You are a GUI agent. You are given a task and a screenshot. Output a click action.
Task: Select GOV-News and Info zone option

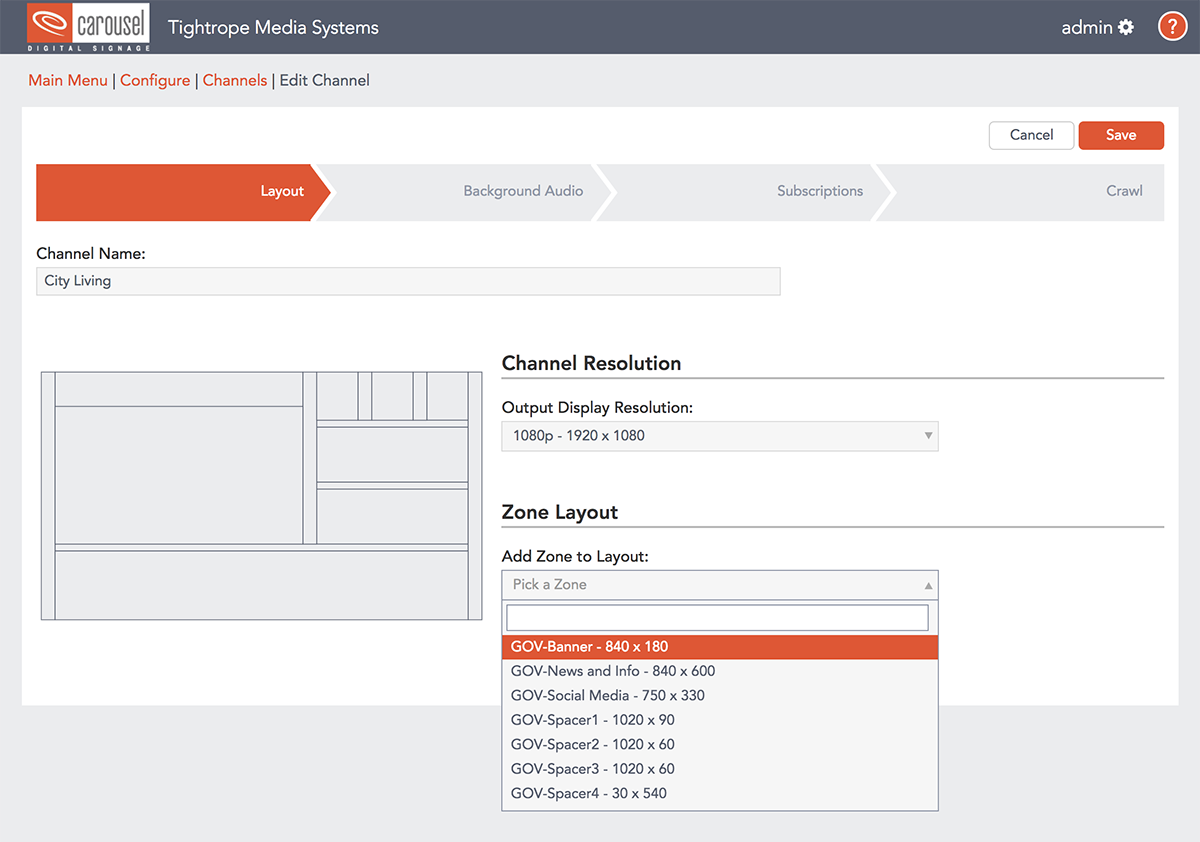pos(613,671)
